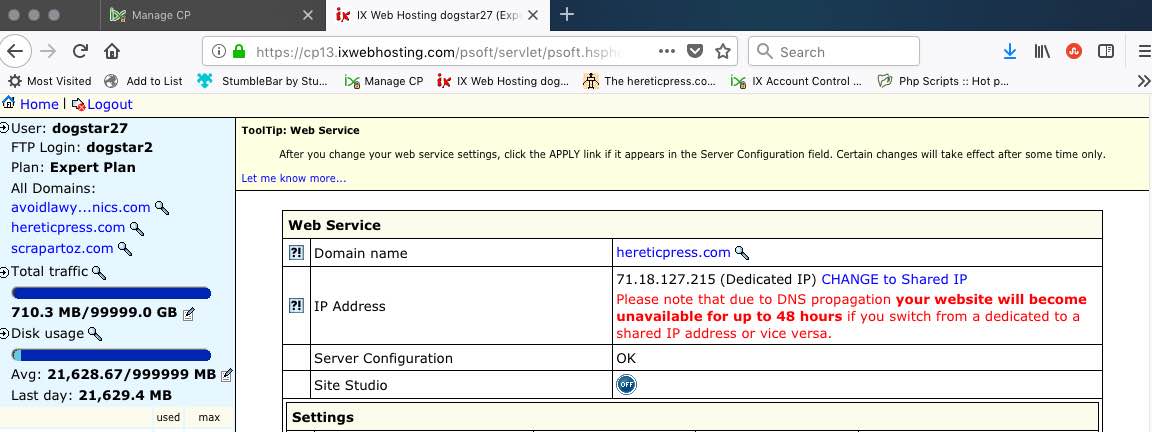Viewport: 1152px width, 432px height.
Task: Click arrow icon beside Disk usage
Action: 5,334
